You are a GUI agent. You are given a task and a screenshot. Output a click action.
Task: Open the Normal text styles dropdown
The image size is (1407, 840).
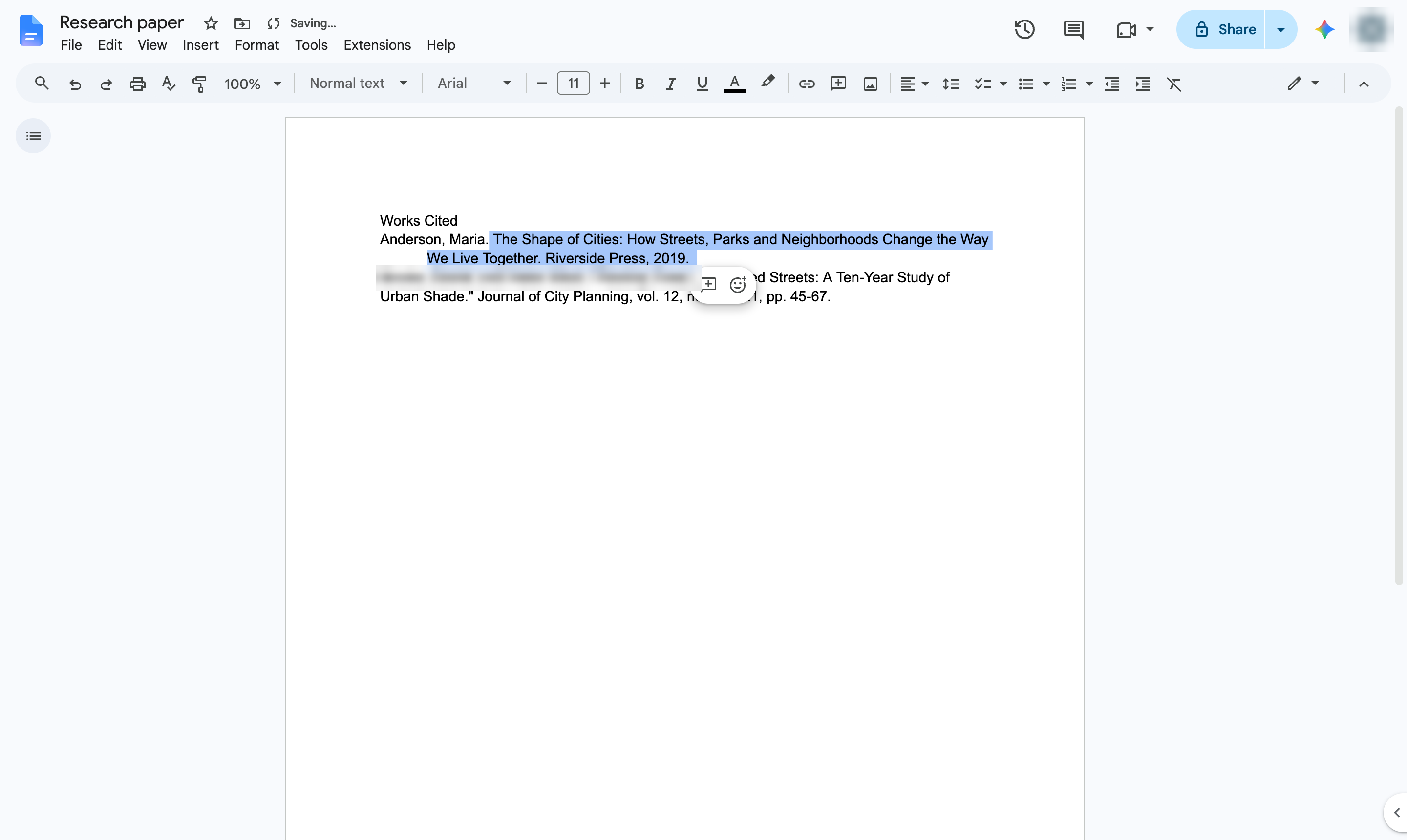(358, 83)
